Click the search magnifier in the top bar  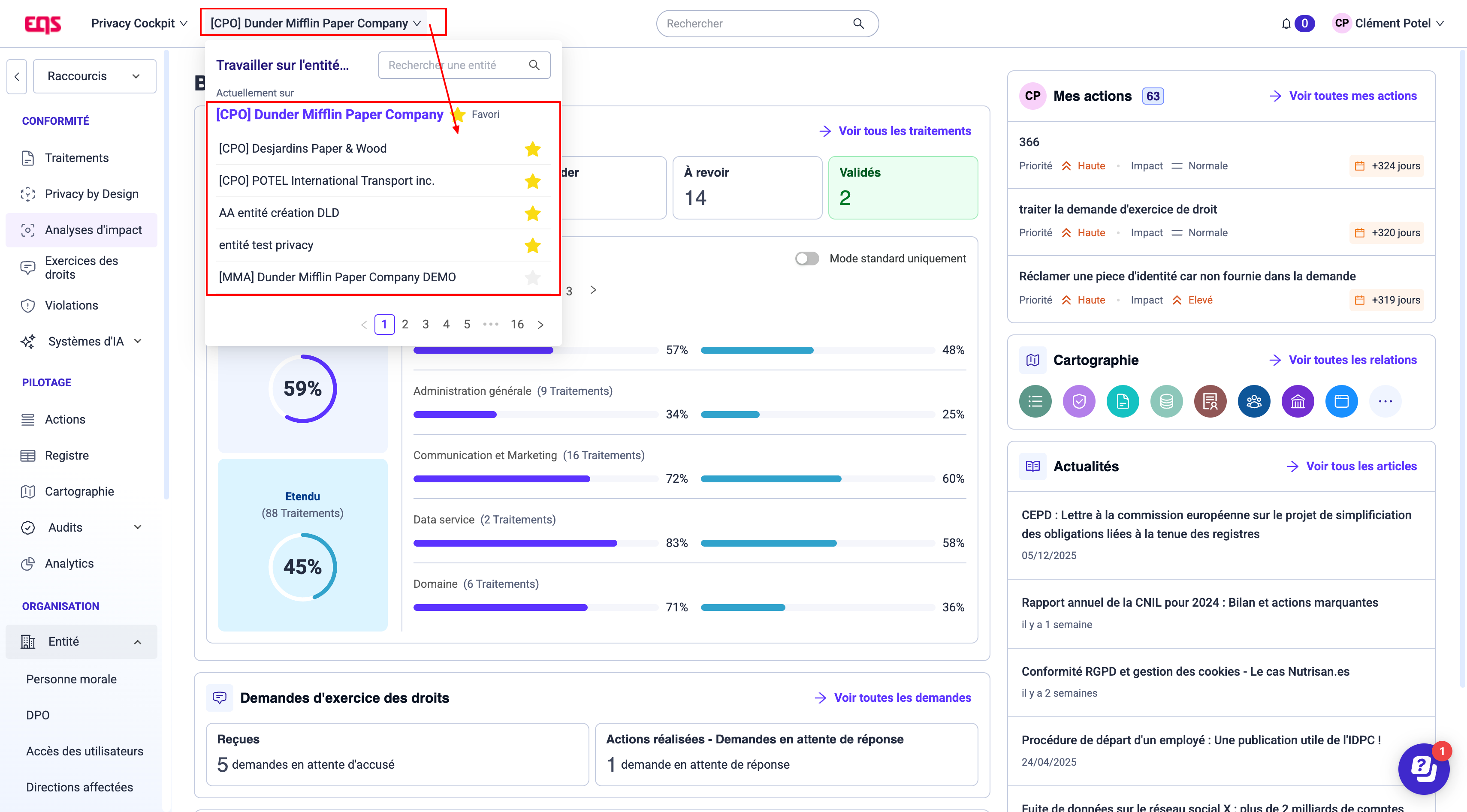[858, 23]
